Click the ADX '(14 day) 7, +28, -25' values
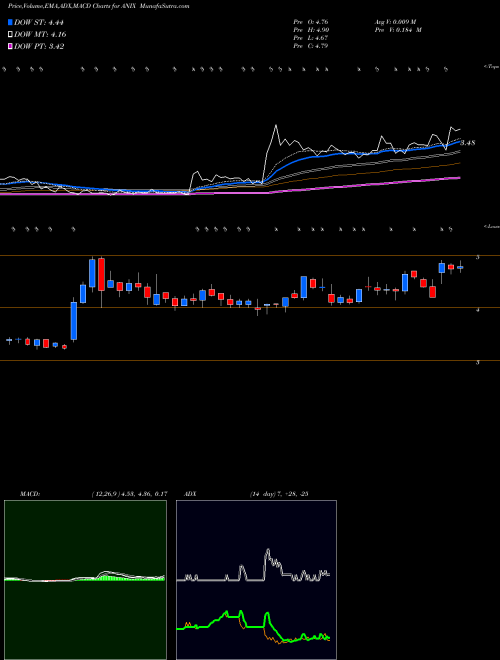The height and width of the screenshot is (660, 500). tap(278, 494)
